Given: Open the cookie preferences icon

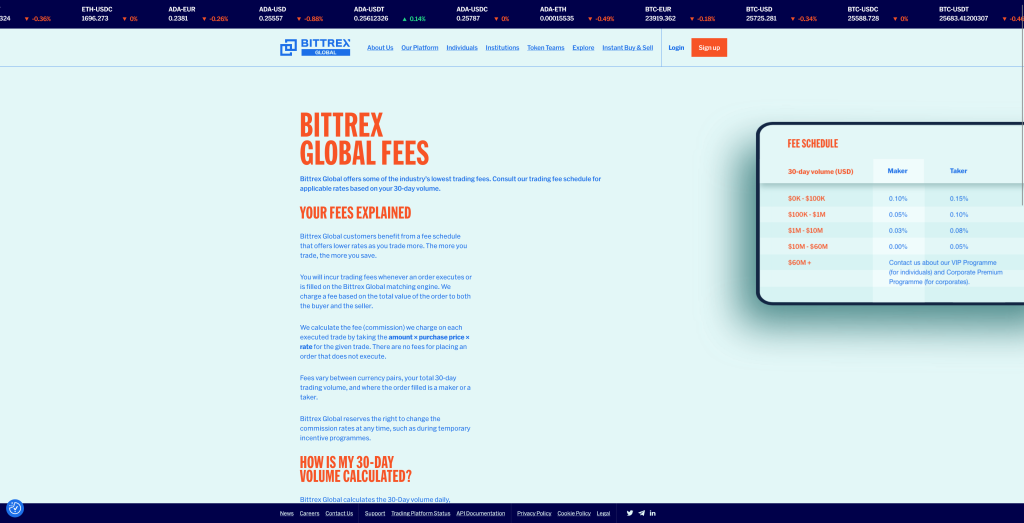Looking at the screenshot, I should click(x=14, y=508).
